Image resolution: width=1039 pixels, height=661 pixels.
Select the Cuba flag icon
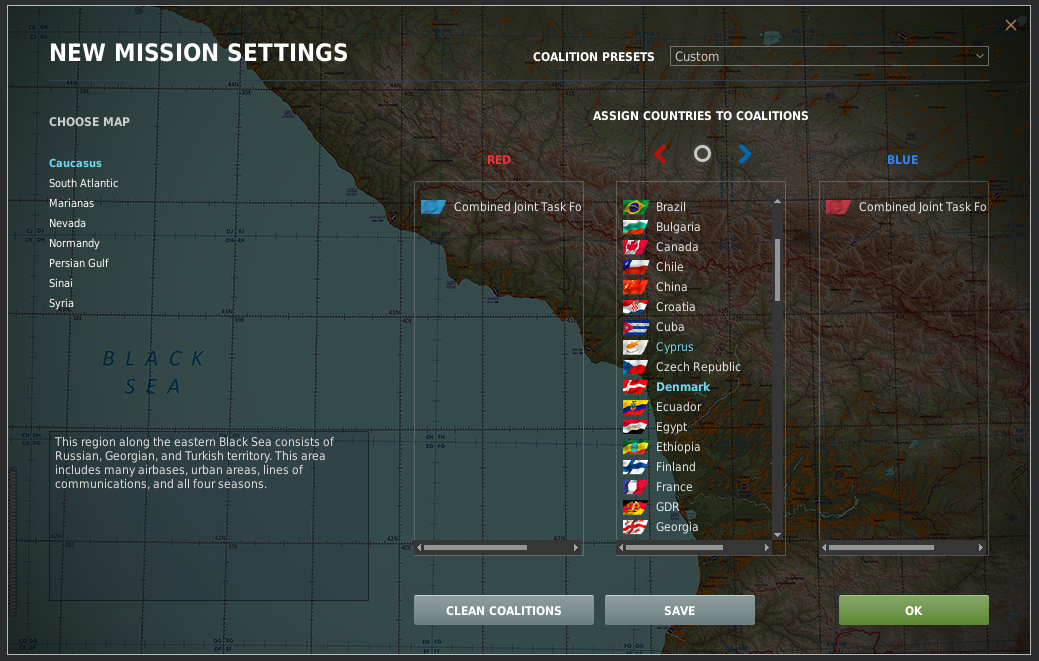pyautogui.click(x=635, y=327)
